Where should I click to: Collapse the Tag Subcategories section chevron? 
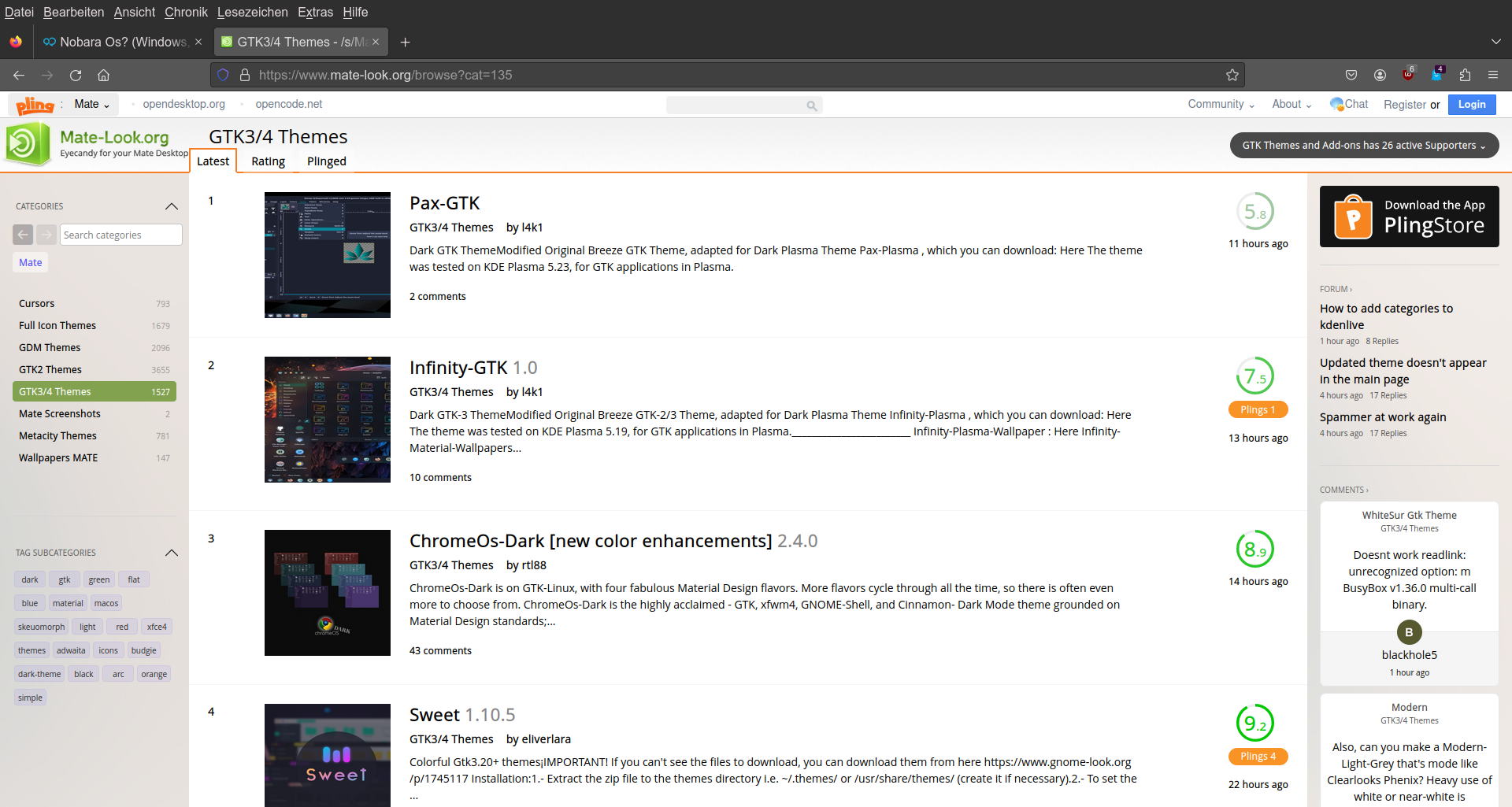pyautogui.click(x=172, y=553)
